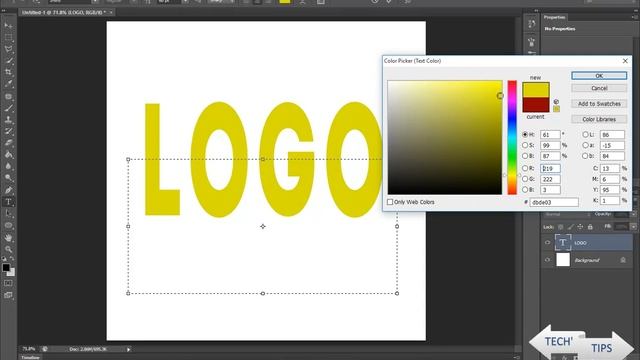Click inside the color gradient field
This screenshot has height=360, width=640.
pyautogui.click(x=445, y=137)
